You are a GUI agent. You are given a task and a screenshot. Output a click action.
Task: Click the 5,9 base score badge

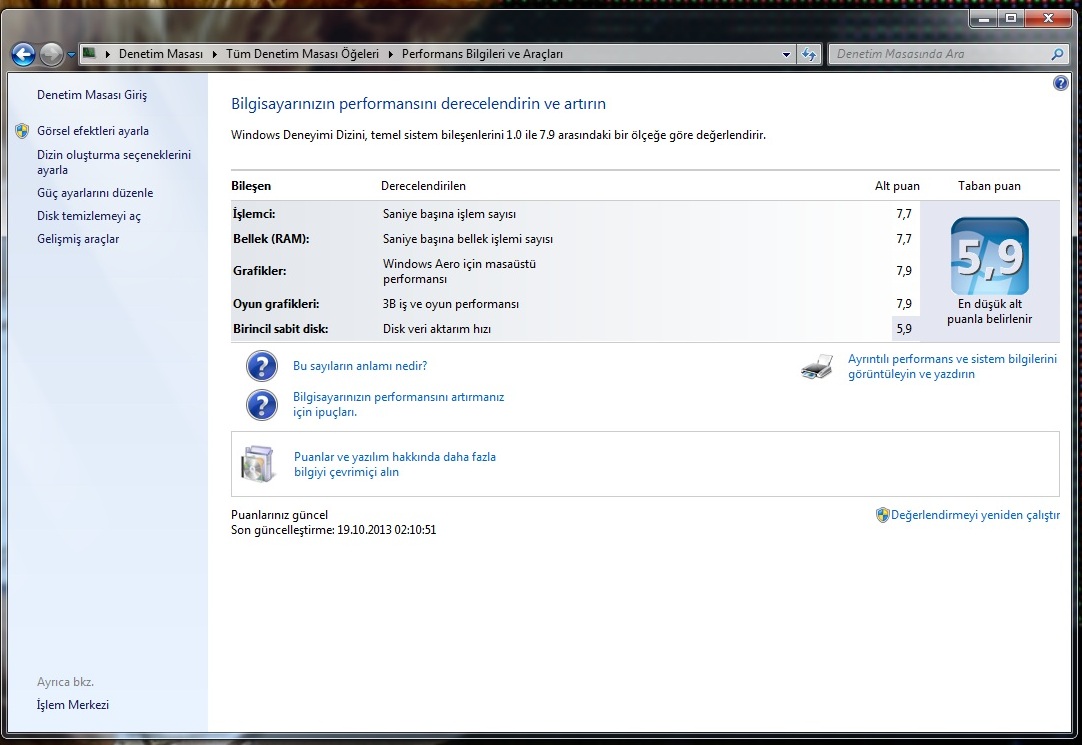[x=990, y=256]
